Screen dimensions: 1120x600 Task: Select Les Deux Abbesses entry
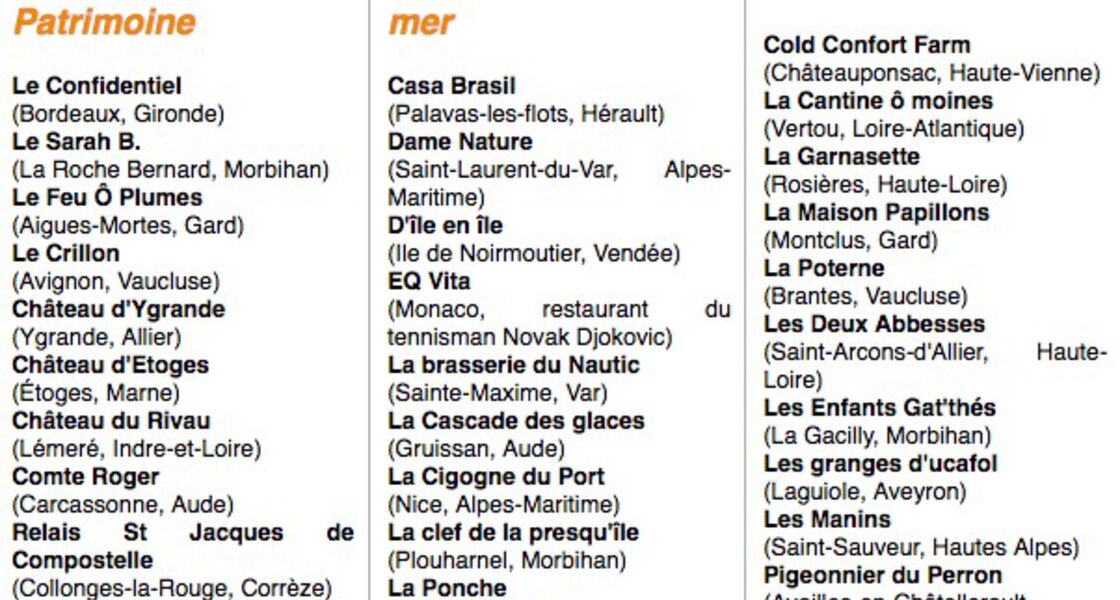(x=874, y=324)
